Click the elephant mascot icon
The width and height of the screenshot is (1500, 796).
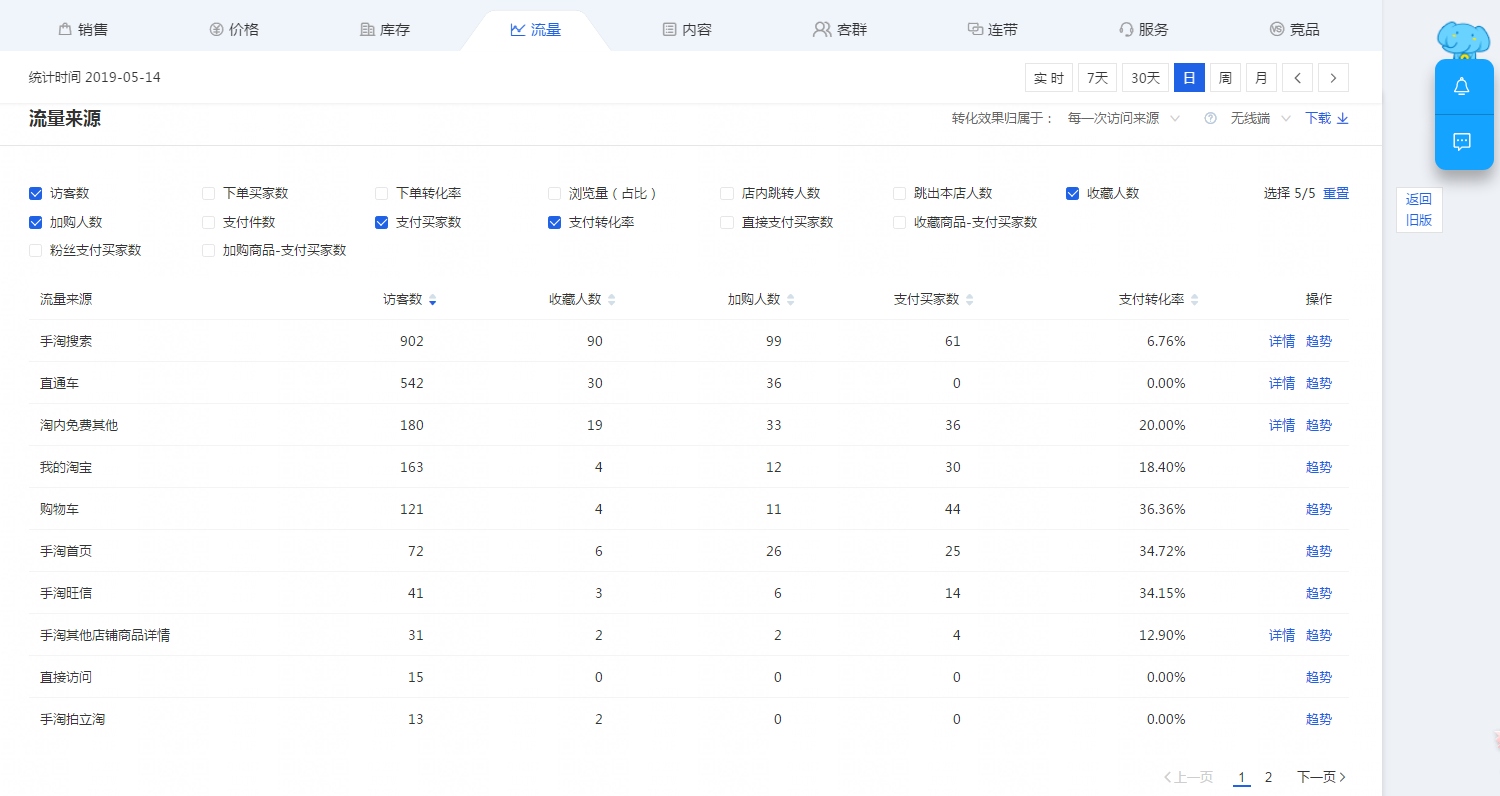pyautogui.click(x=1464, y=40)
